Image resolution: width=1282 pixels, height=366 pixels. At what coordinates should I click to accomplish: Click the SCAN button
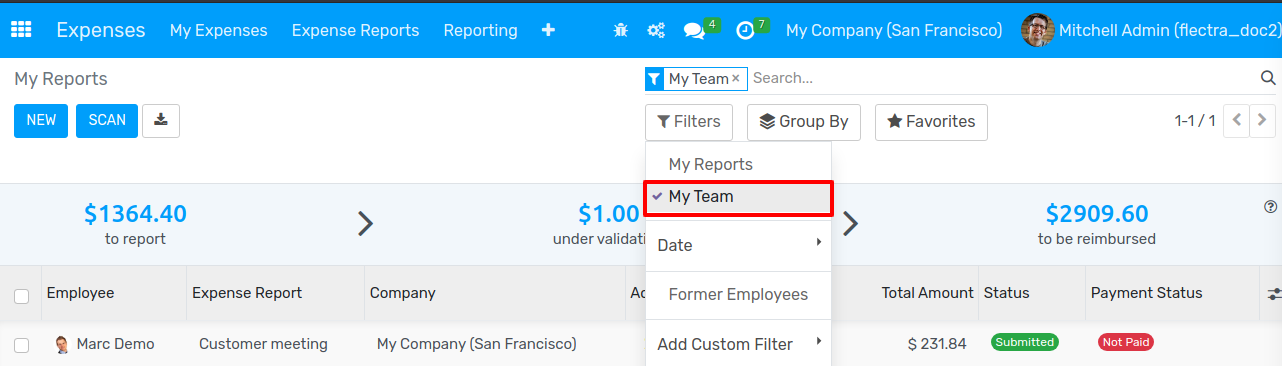tap(107, 120)
